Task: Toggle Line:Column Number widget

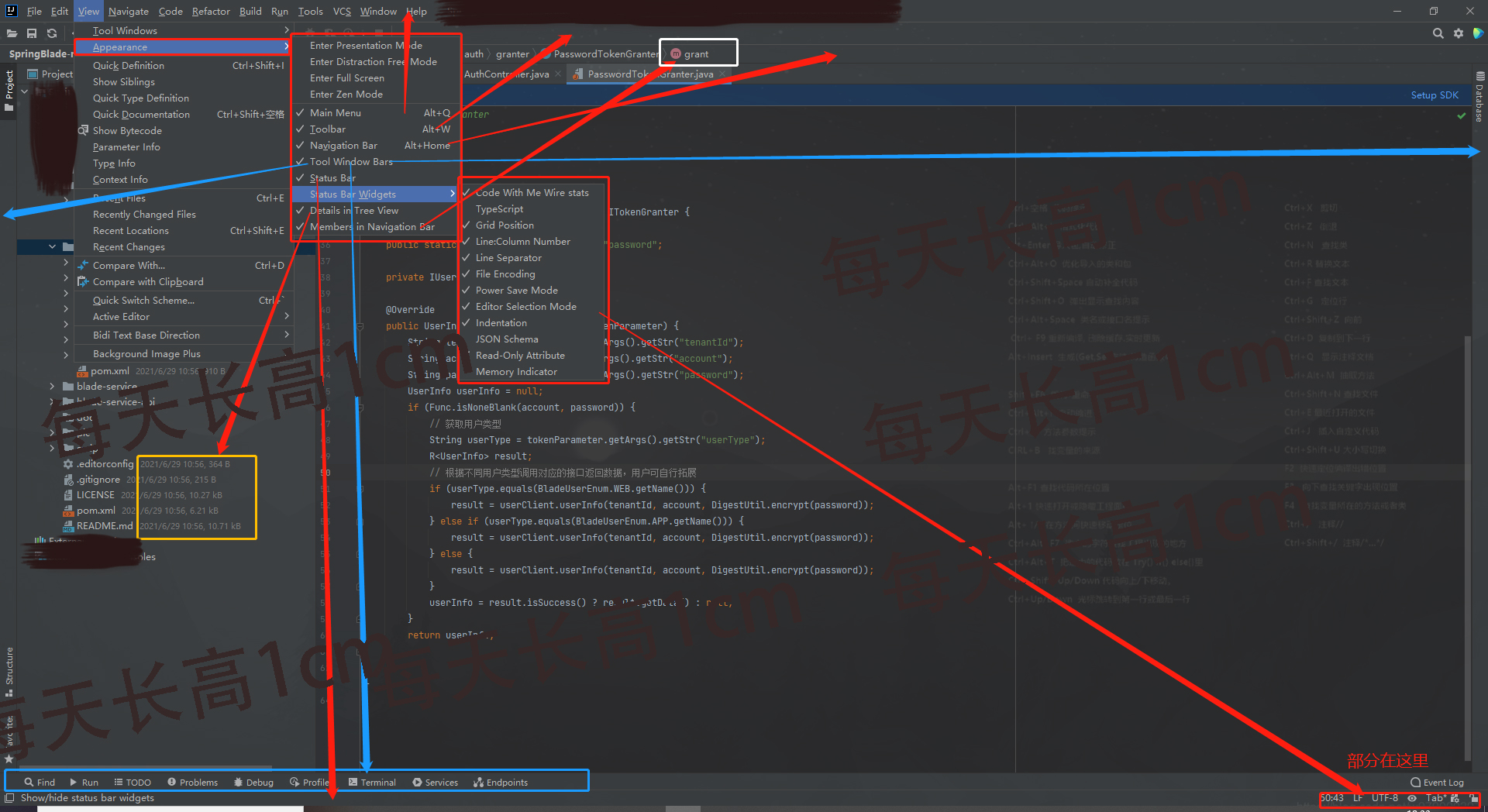Action: pos(533,242)
